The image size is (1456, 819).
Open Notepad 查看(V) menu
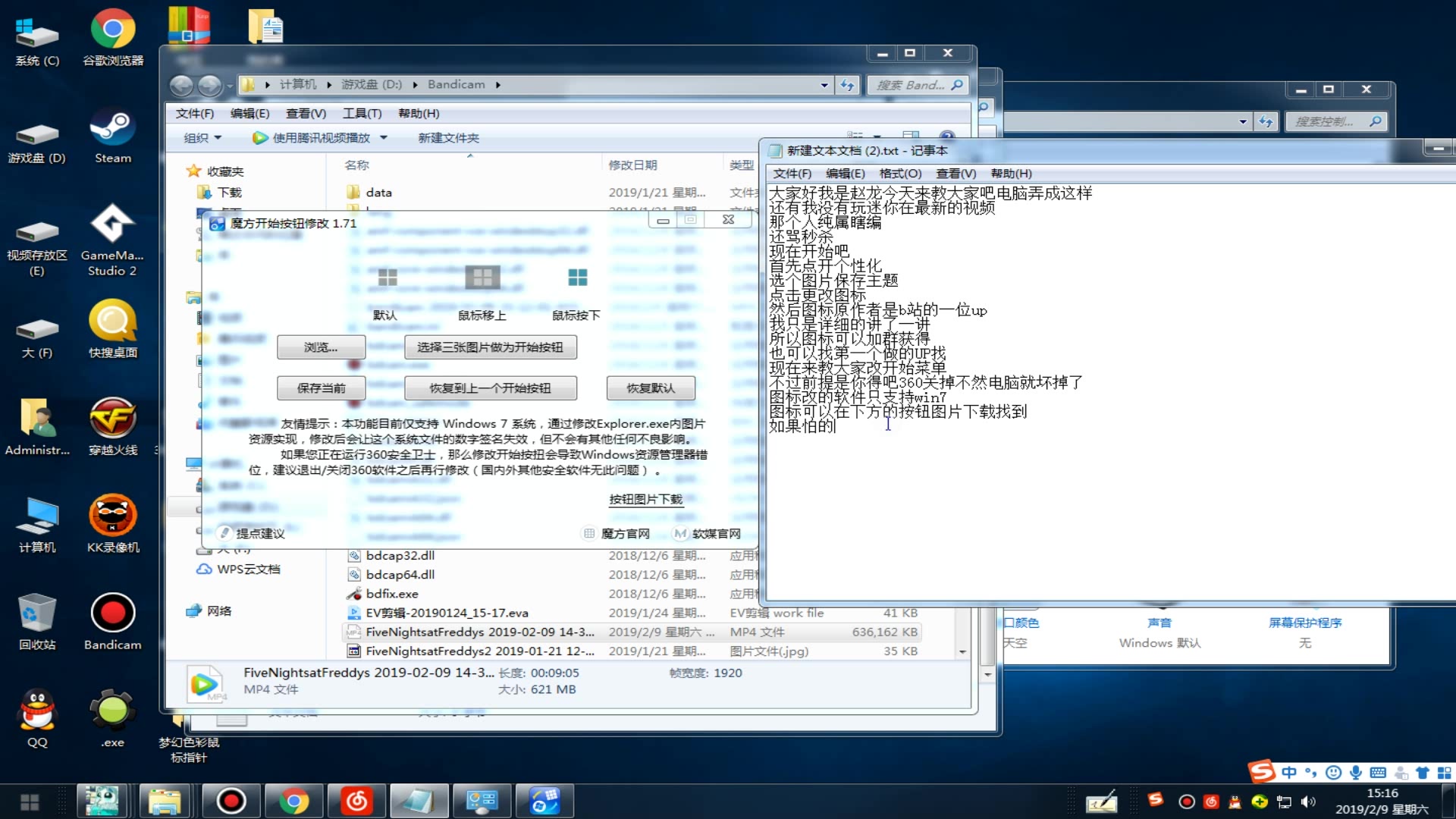[955, 174]
